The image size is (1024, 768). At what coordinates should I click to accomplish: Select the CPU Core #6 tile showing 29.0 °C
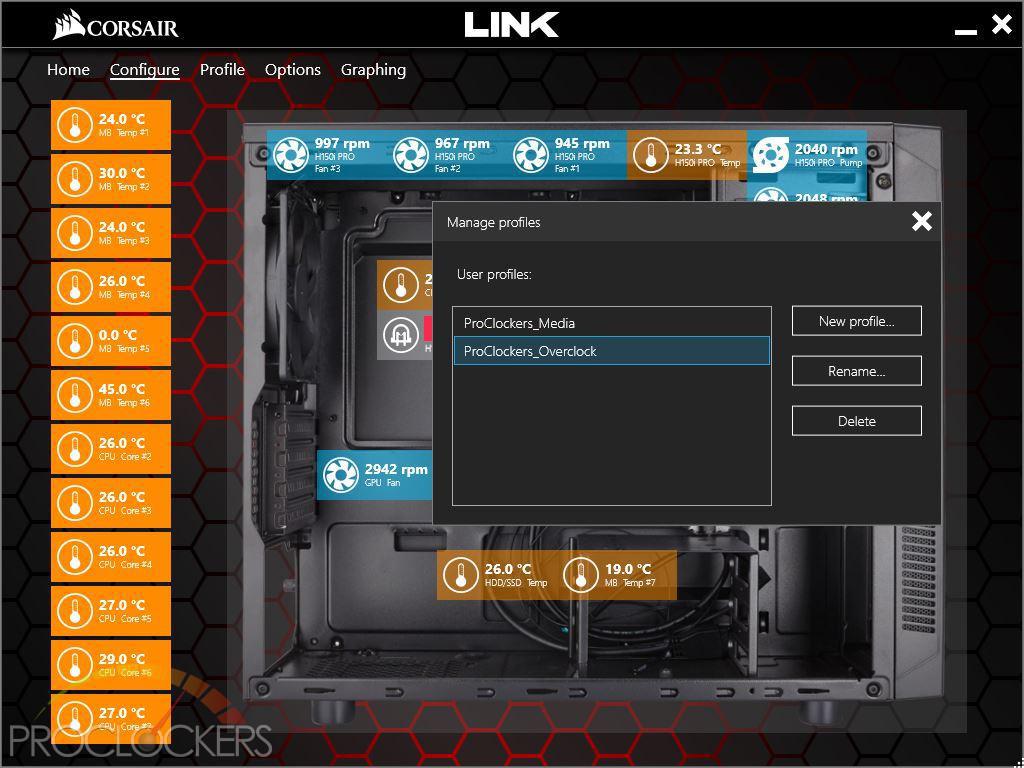click(111, 665)
